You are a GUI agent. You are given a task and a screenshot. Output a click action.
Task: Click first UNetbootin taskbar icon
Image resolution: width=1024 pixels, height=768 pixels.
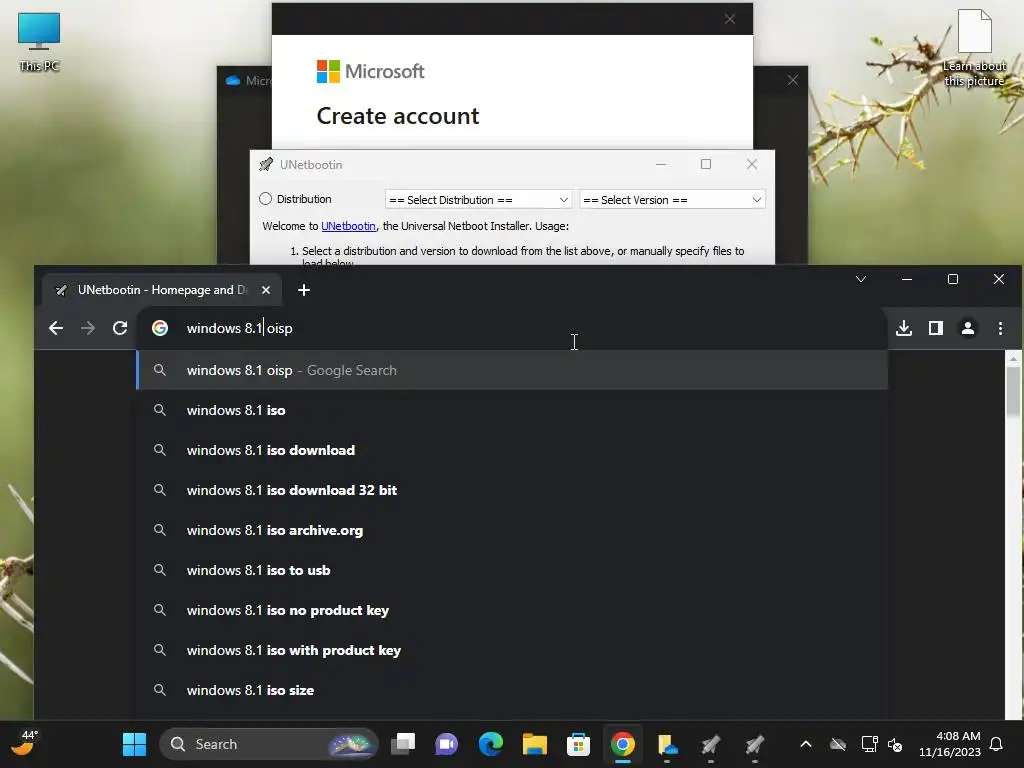(711, 744)
